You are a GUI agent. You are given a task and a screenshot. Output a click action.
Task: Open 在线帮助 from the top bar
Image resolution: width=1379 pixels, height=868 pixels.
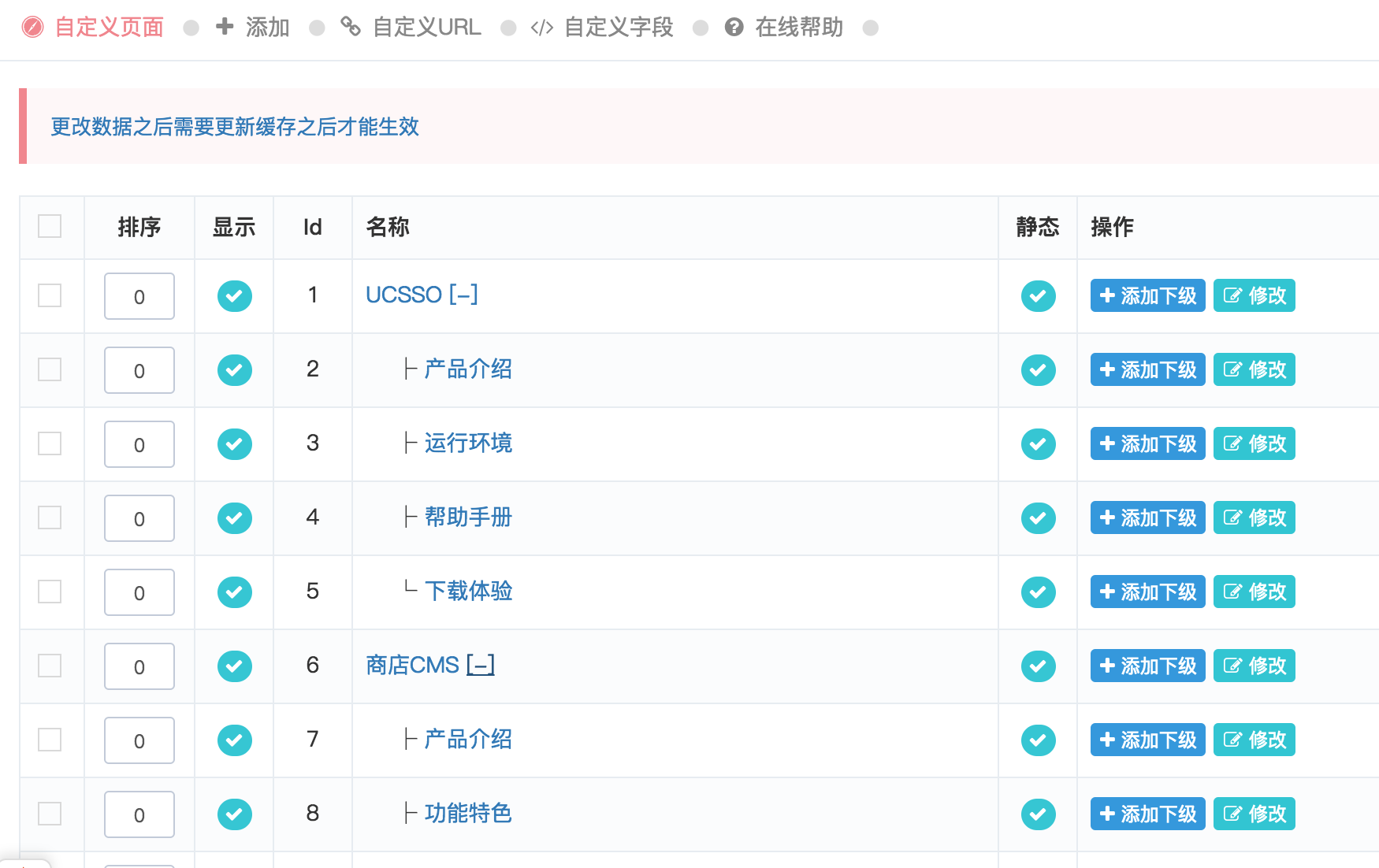coord(783,28)
